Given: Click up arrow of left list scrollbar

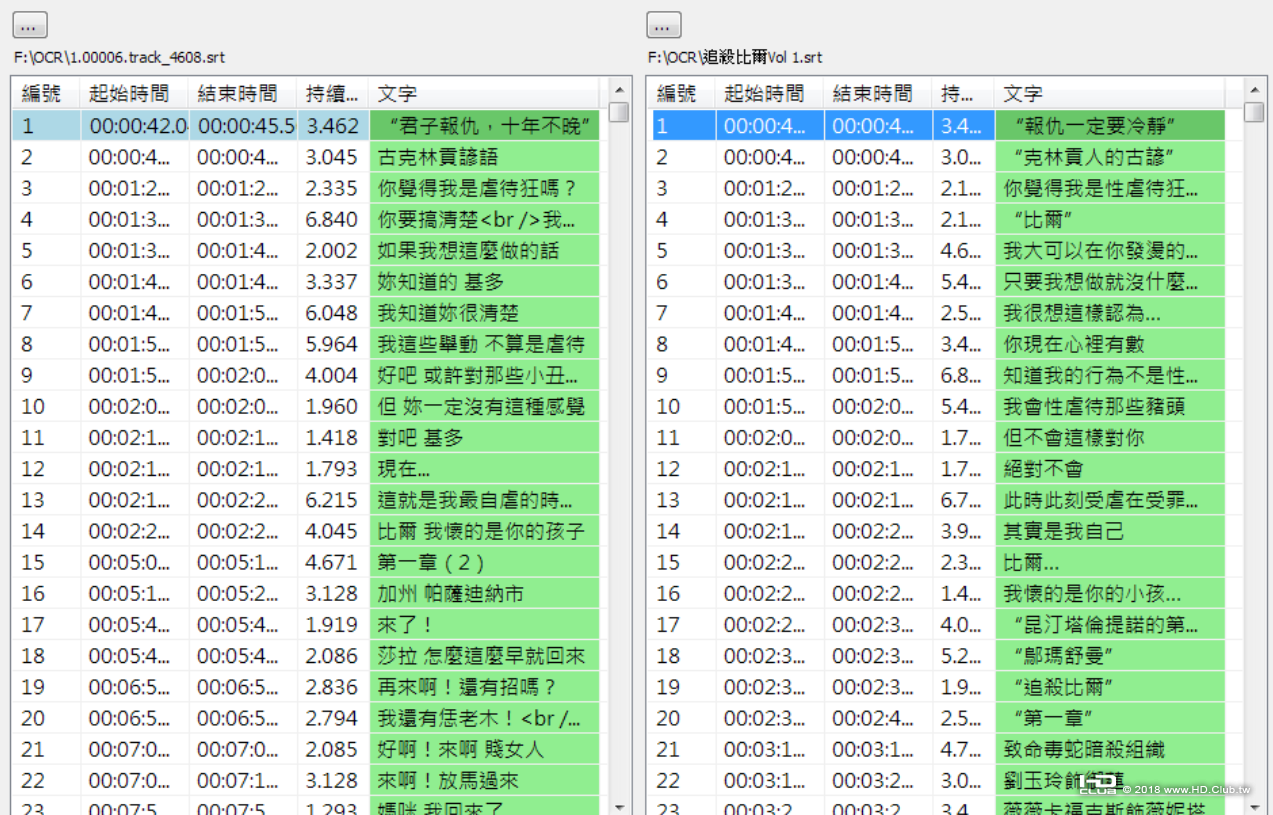Looking at the screenshot, I should [x=619, y=90].
